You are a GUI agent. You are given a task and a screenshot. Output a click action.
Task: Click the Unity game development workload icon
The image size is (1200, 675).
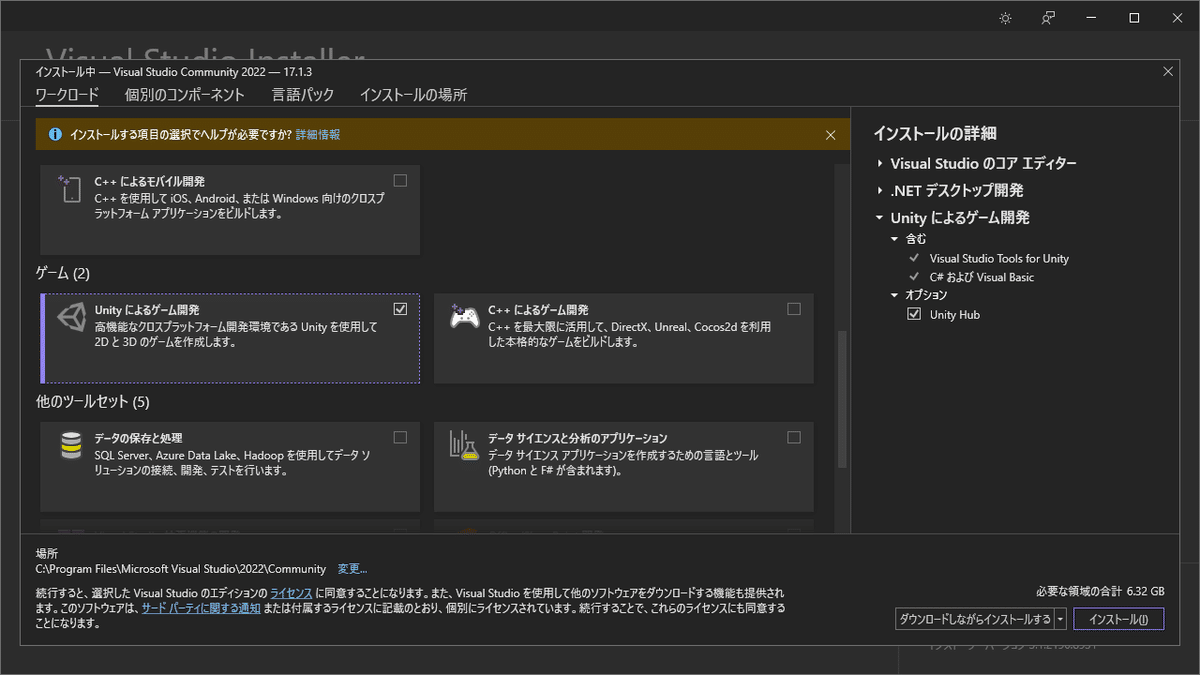(71, 318)
